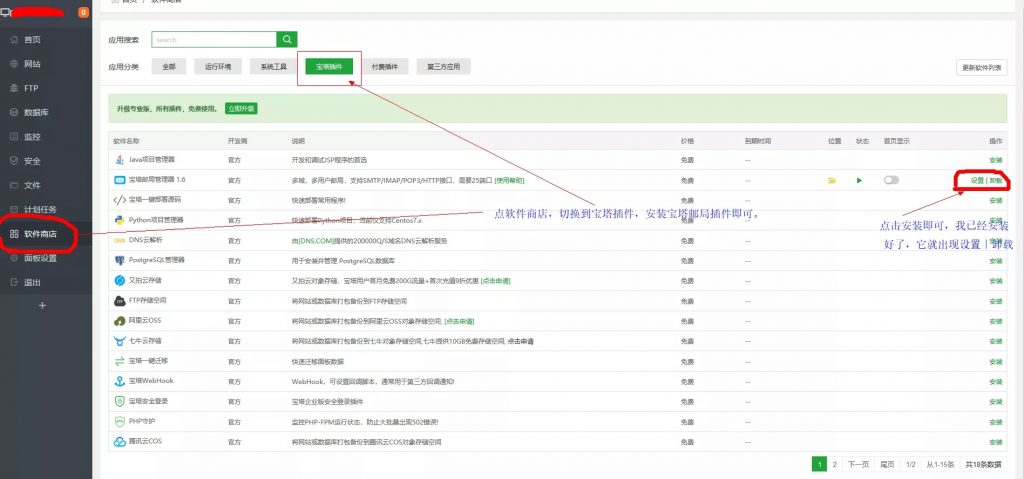Image resolution: width=1024 pixels, height=479 pixels.
Task: Click the 应用搜索 search input field
Action: pyautogui.click(x=214, y=40)
